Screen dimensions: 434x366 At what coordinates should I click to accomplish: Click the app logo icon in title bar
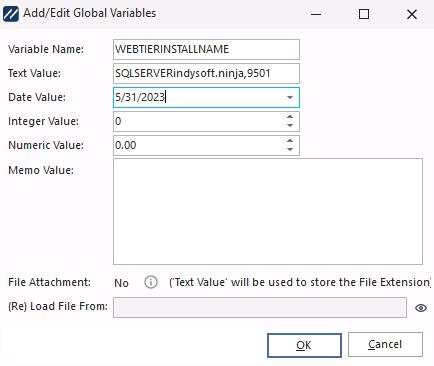(11, 14)
